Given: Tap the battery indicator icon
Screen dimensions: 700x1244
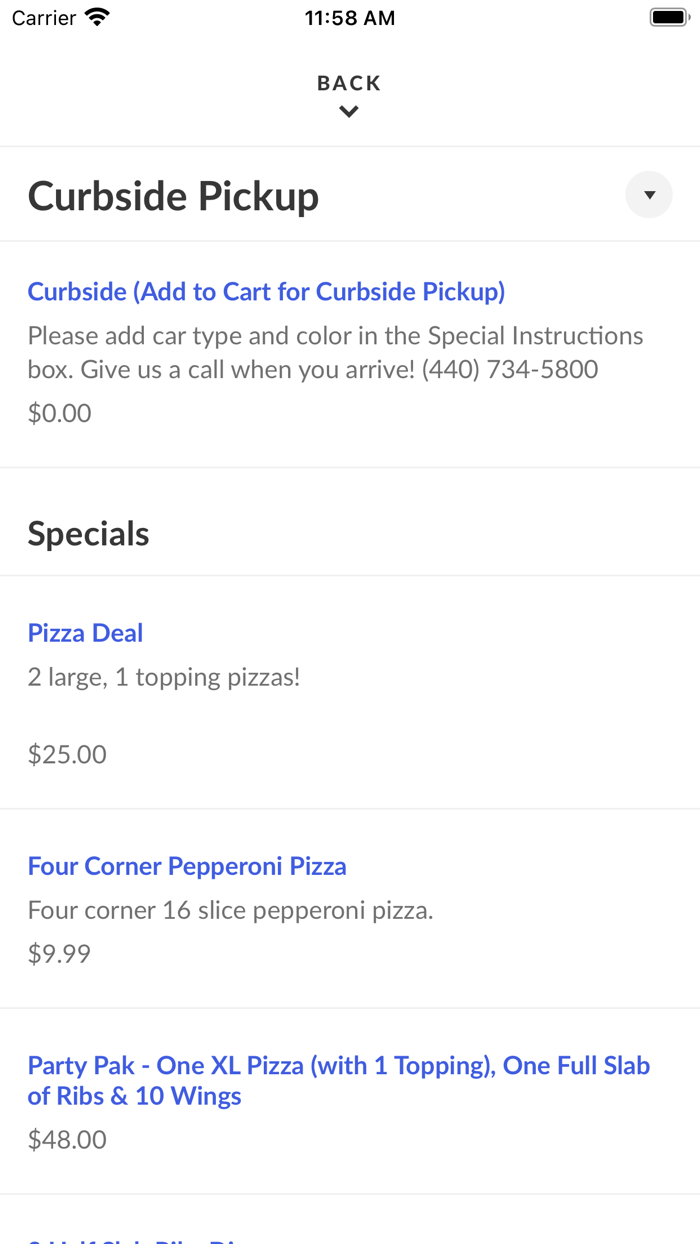Looking at the screenshot, I should (x=669, y=16).
